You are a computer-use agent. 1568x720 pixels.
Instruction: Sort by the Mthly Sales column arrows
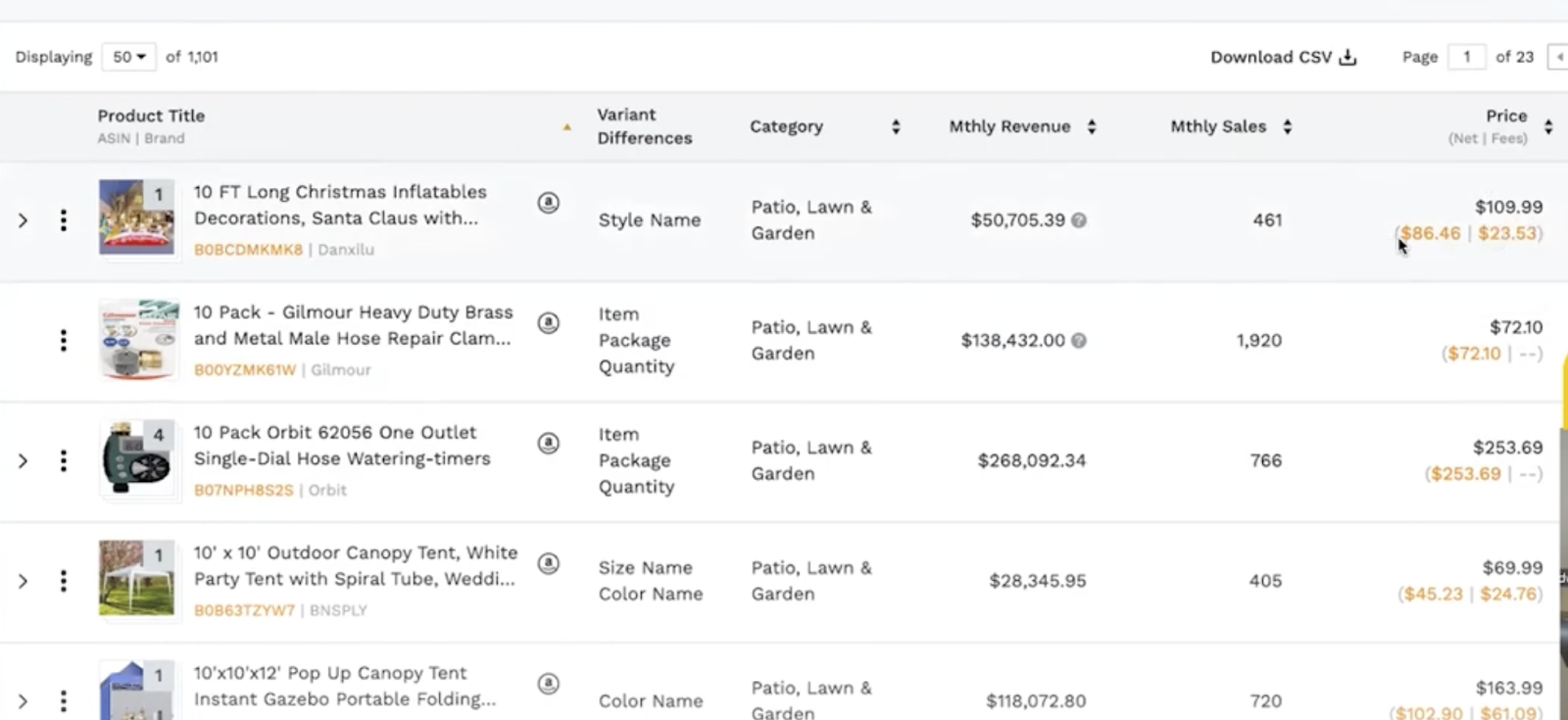click(1288, 126)
